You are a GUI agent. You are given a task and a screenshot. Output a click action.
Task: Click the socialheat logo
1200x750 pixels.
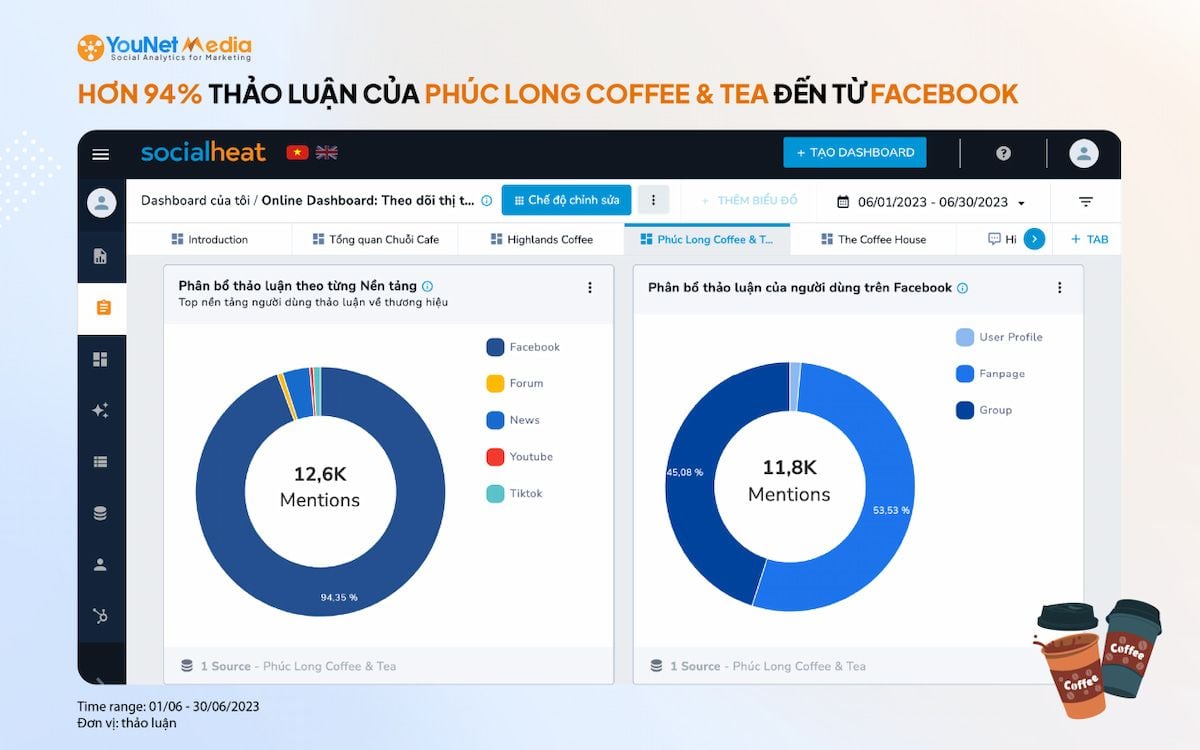tap(203, 152)
